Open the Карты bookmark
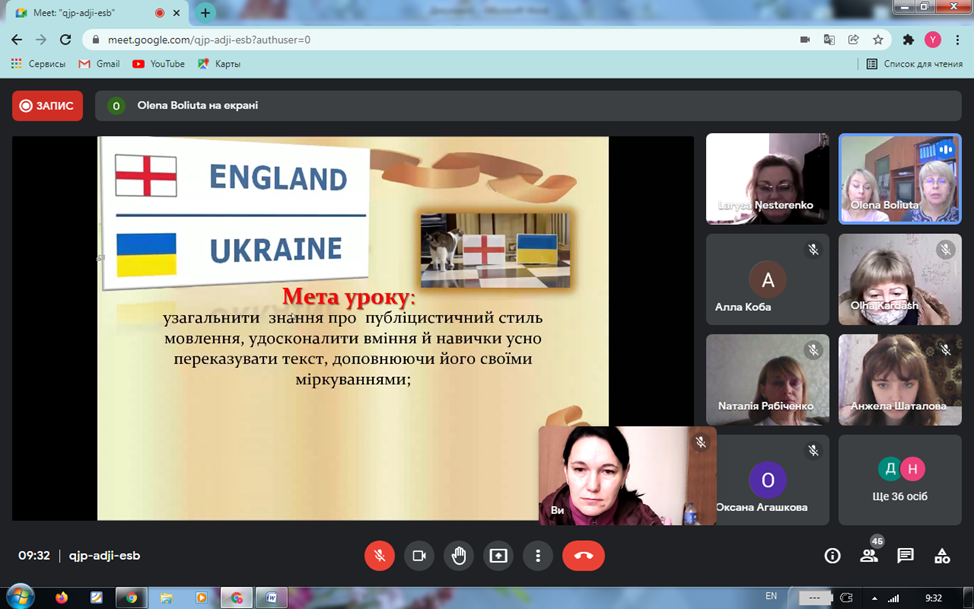The image size is (974, 609). 219,64
